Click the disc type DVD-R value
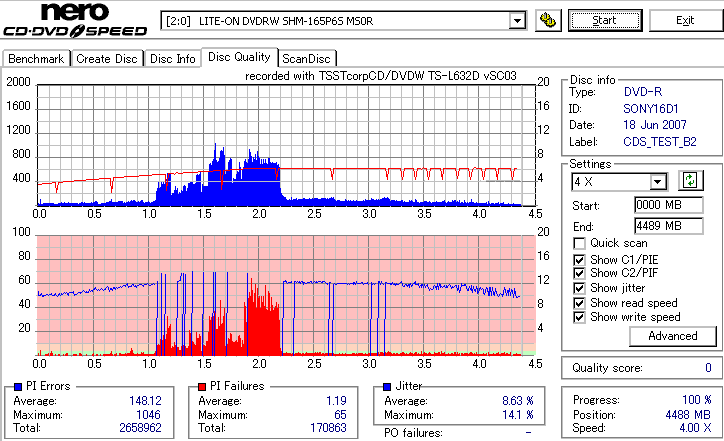 (x=643, y=92)
